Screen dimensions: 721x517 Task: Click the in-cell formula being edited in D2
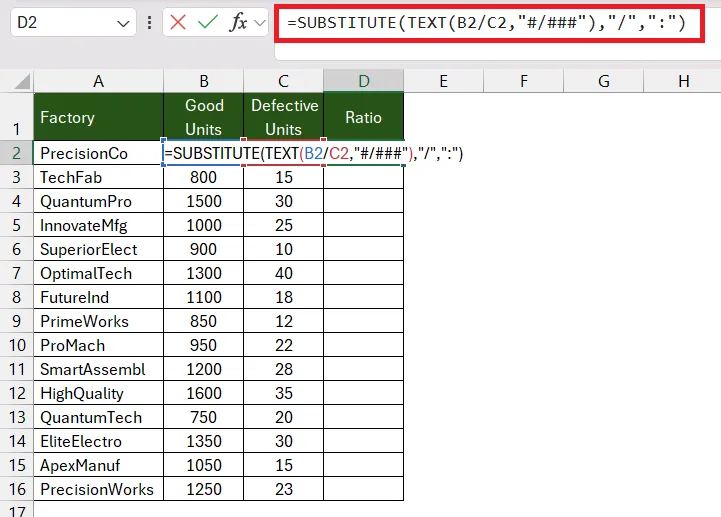click(x=314, y=153)
